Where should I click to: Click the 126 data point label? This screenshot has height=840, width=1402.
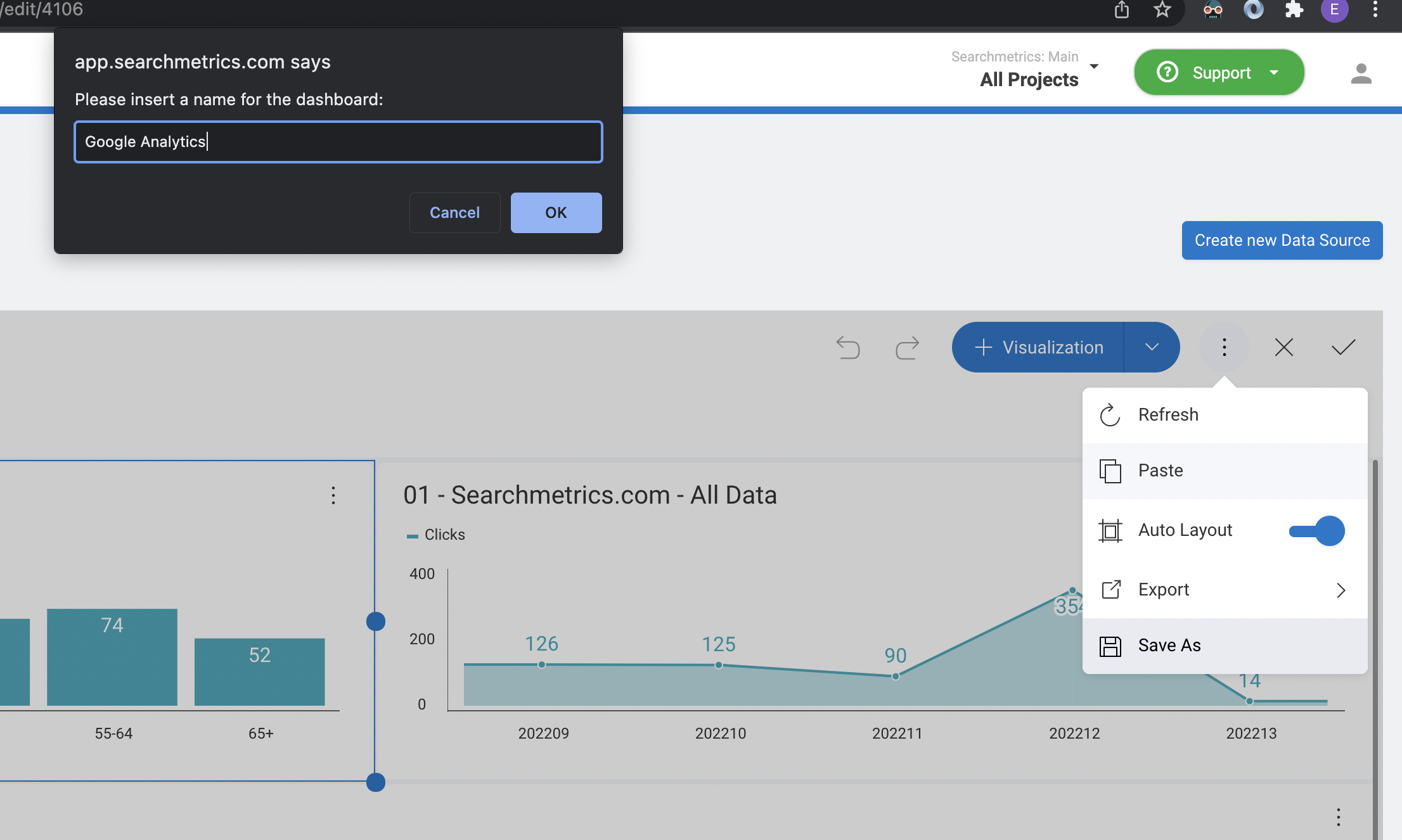click(x=541, y=644)
